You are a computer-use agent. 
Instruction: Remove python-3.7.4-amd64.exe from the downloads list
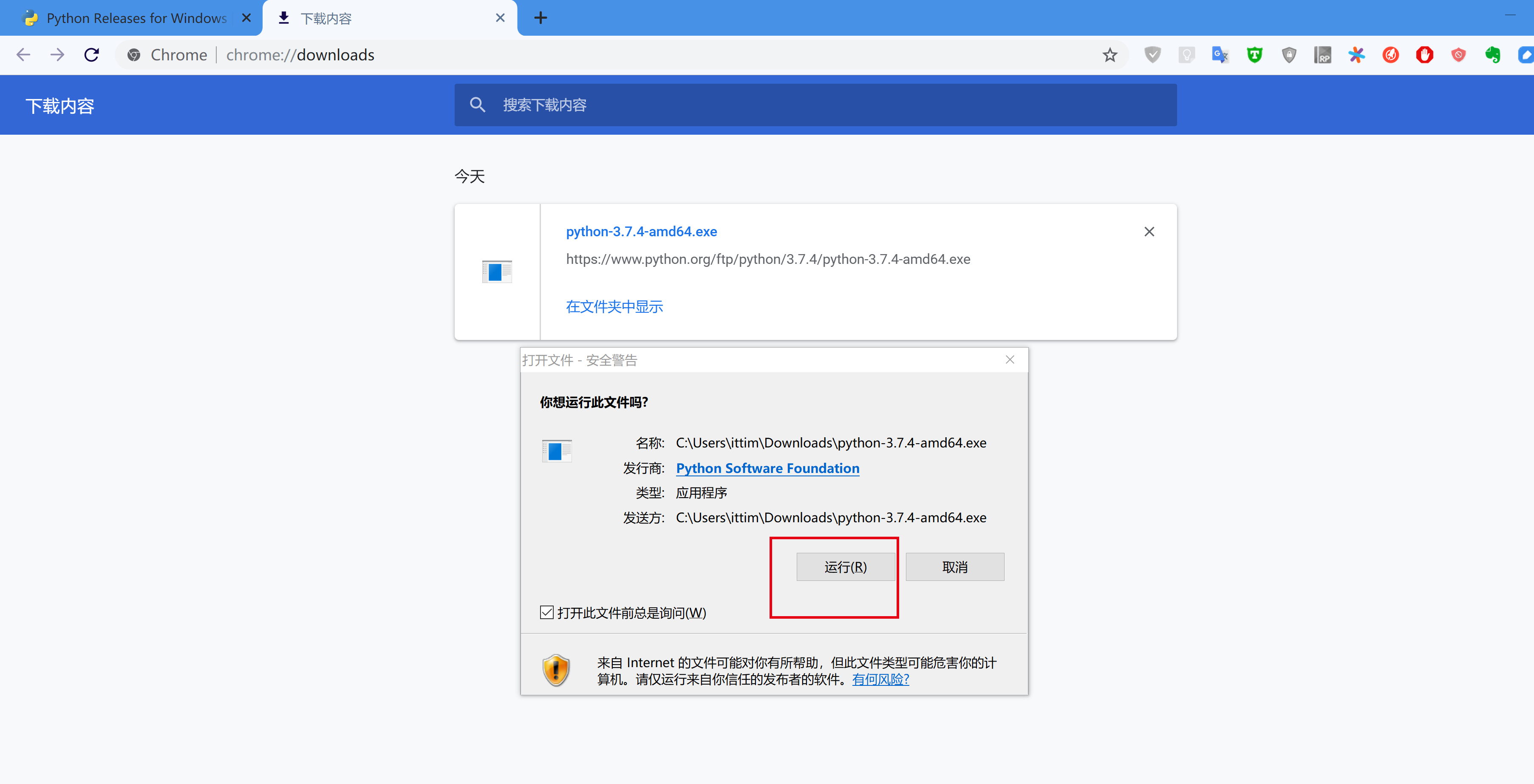[1149, 232]
